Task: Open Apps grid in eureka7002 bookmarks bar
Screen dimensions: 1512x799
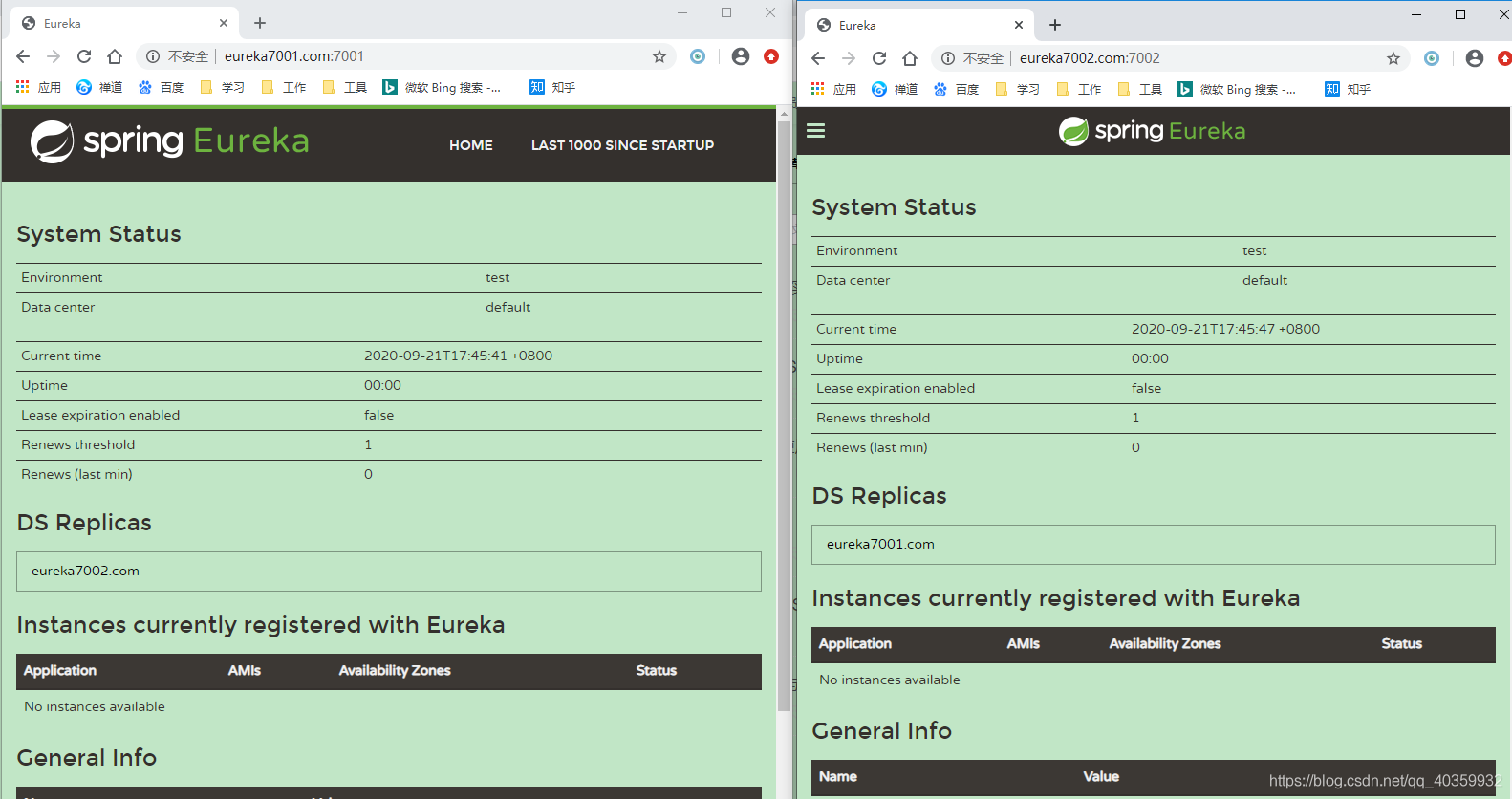Action: [833, 89]
